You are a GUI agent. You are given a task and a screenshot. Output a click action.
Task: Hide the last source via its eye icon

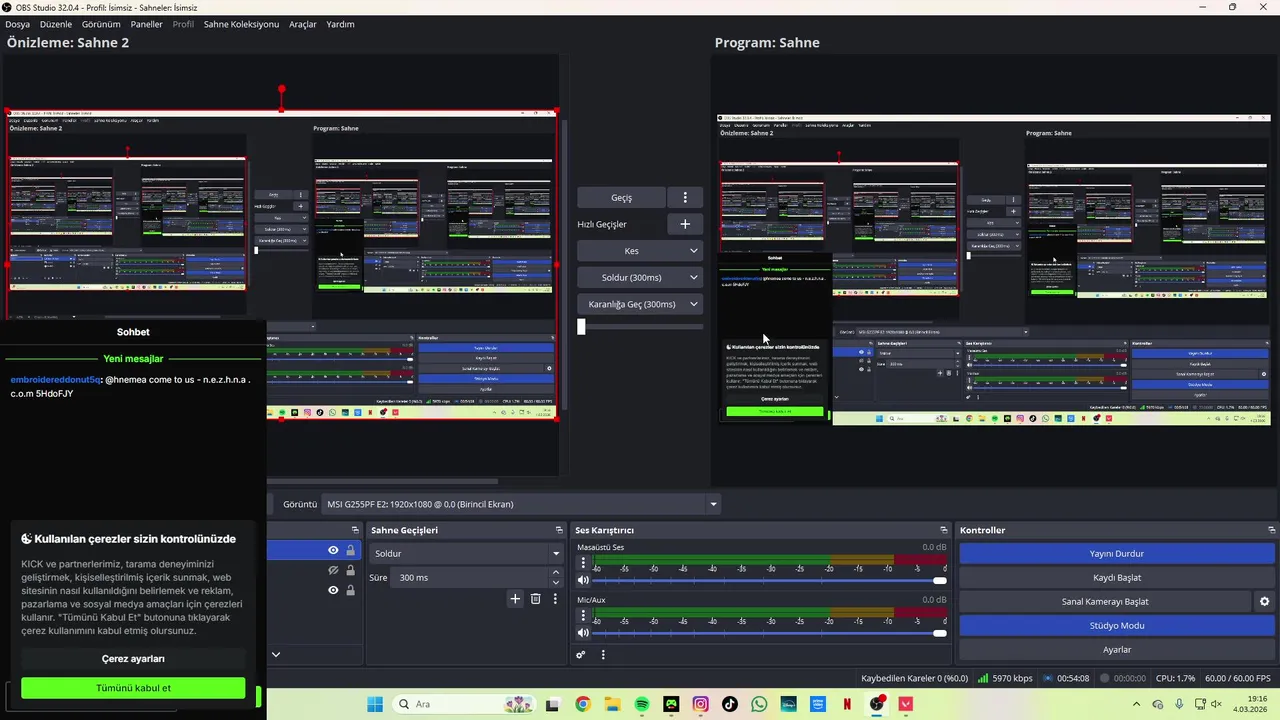[333, 590]
